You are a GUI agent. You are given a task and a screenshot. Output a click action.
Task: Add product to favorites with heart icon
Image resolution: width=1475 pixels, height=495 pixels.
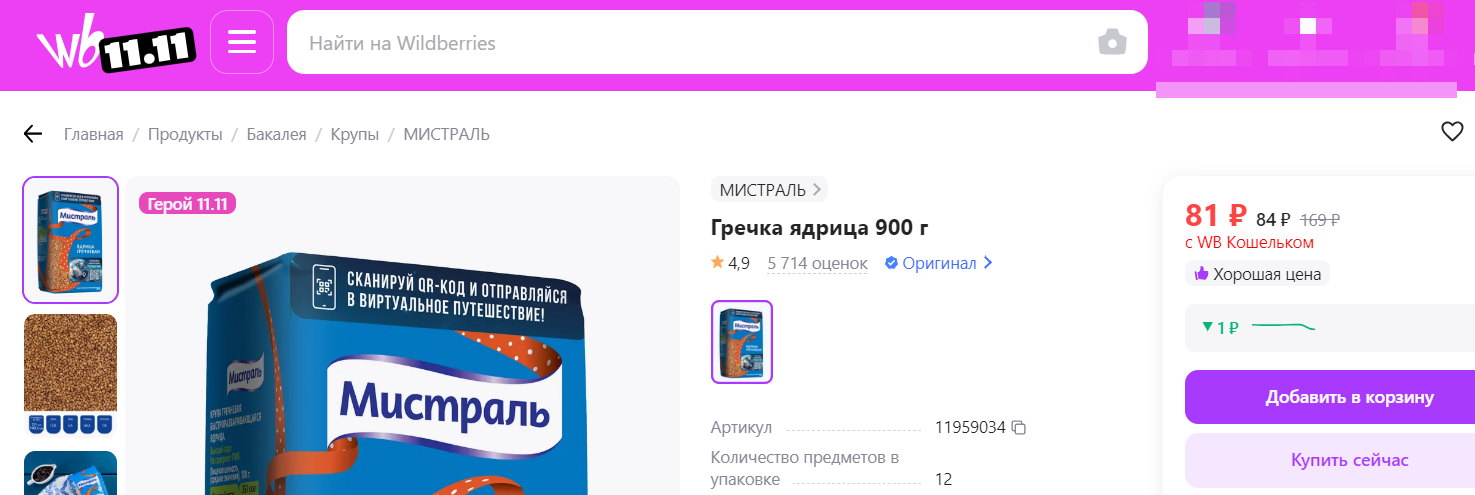click(1452, 131)
